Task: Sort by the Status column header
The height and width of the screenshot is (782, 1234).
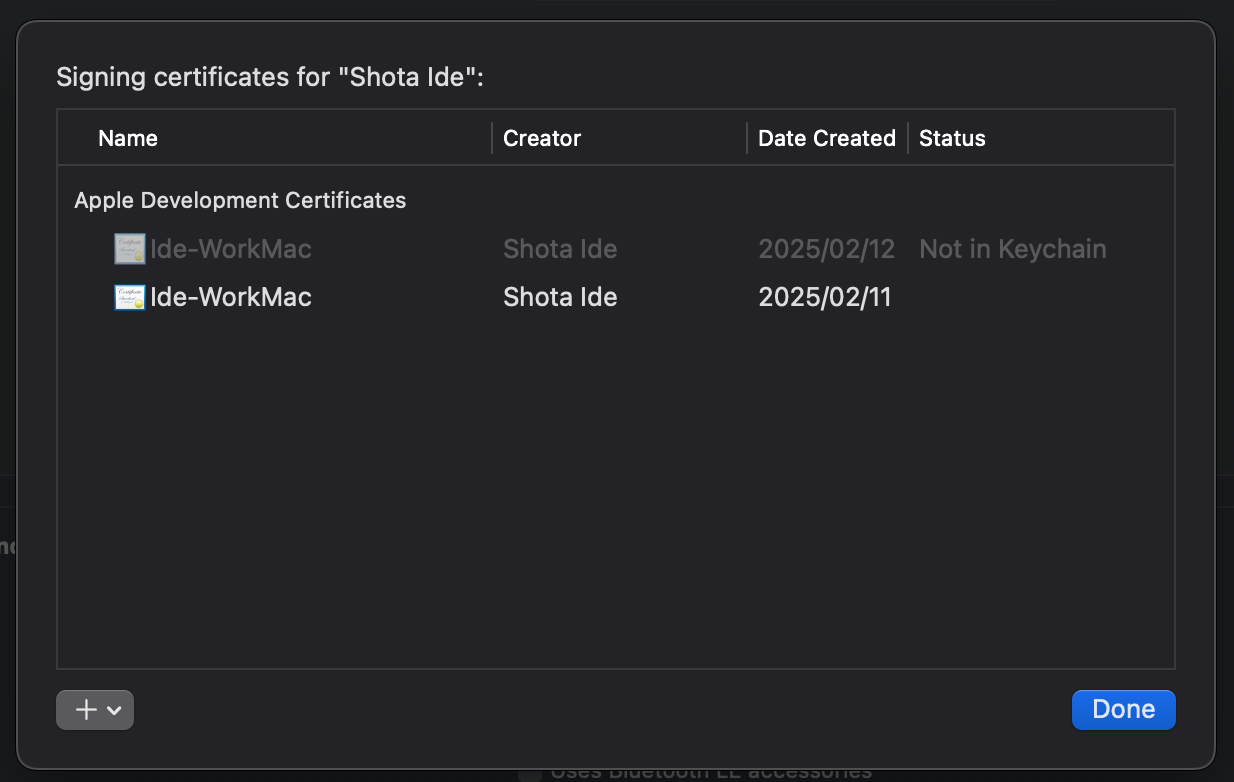Action: pyautogui.click(x=952, y=138)
